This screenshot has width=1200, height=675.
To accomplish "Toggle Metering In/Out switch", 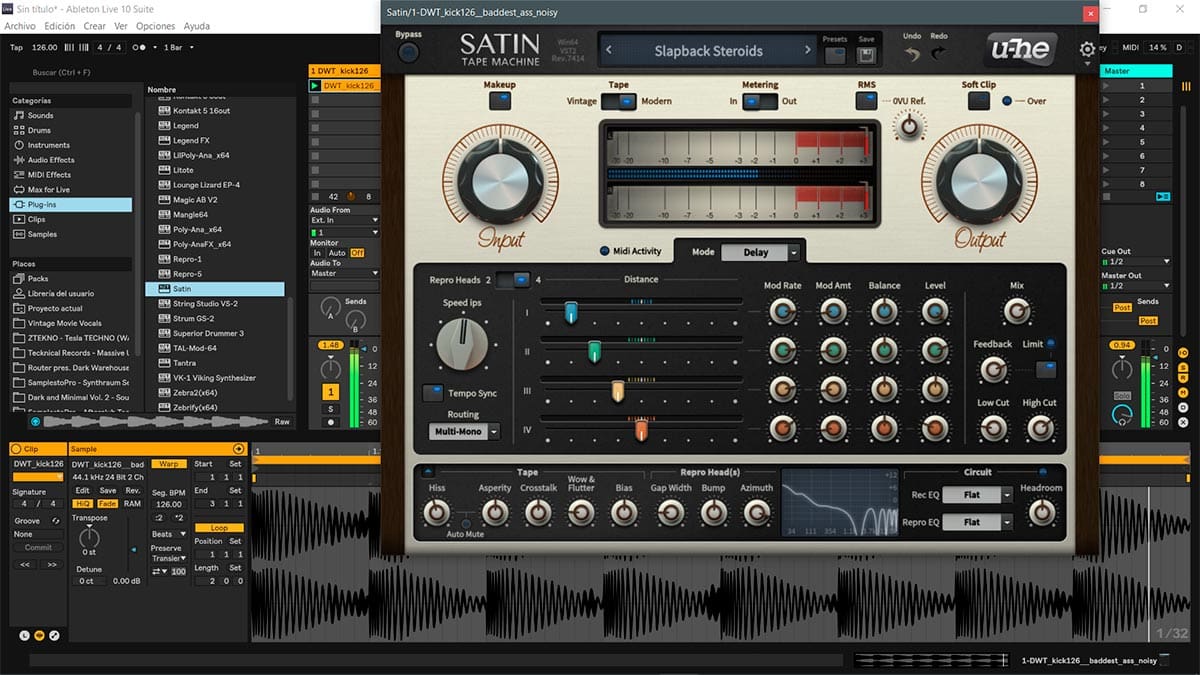I will tap(760, 101).
